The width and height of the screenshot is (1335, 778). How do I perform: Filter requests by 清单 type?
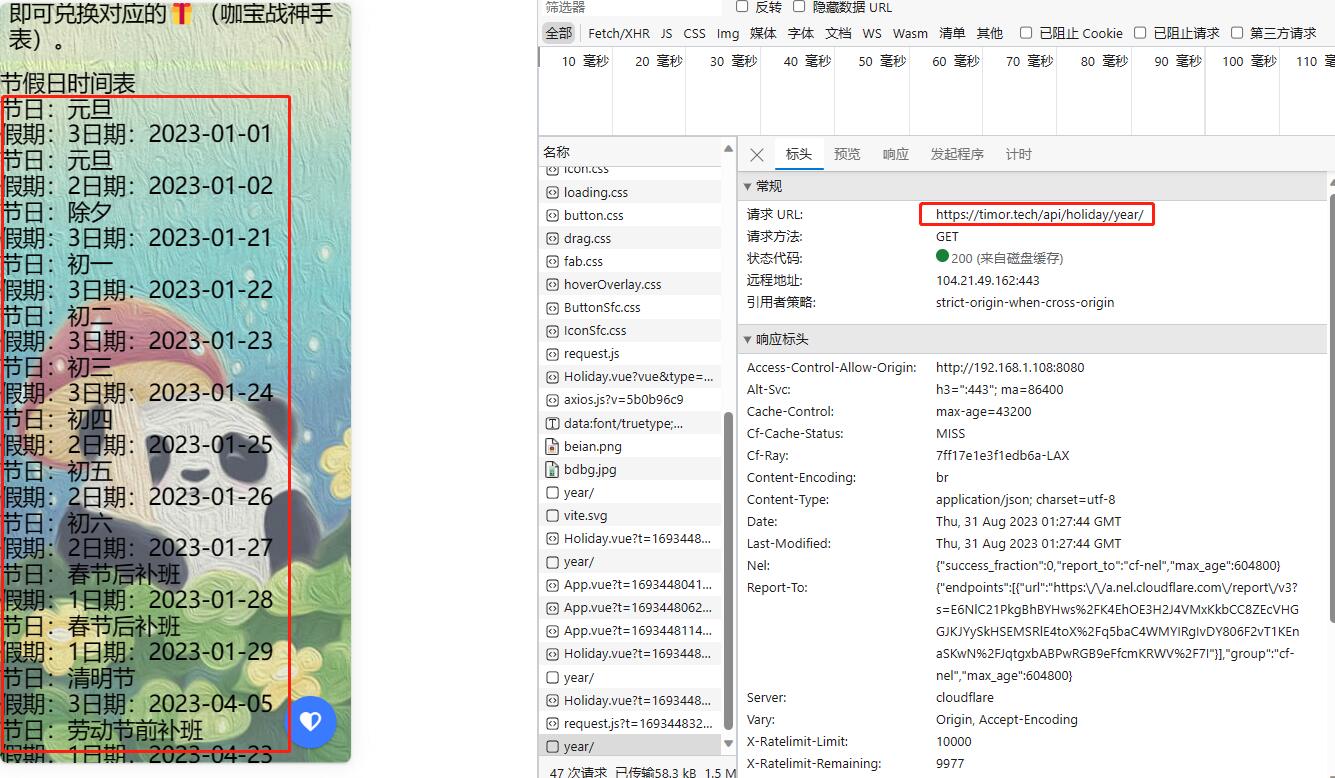[x=952, y=33]
